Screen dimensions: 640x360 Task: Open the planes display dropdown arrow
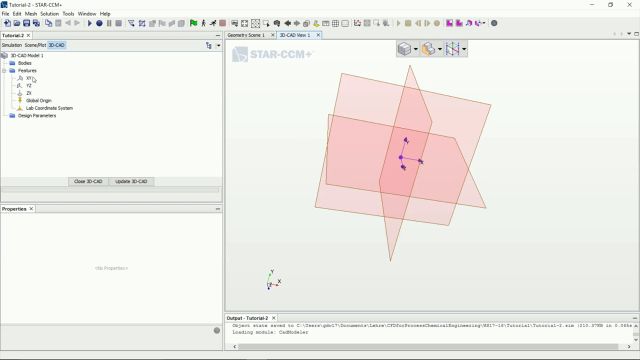click(x=464, y=49)
